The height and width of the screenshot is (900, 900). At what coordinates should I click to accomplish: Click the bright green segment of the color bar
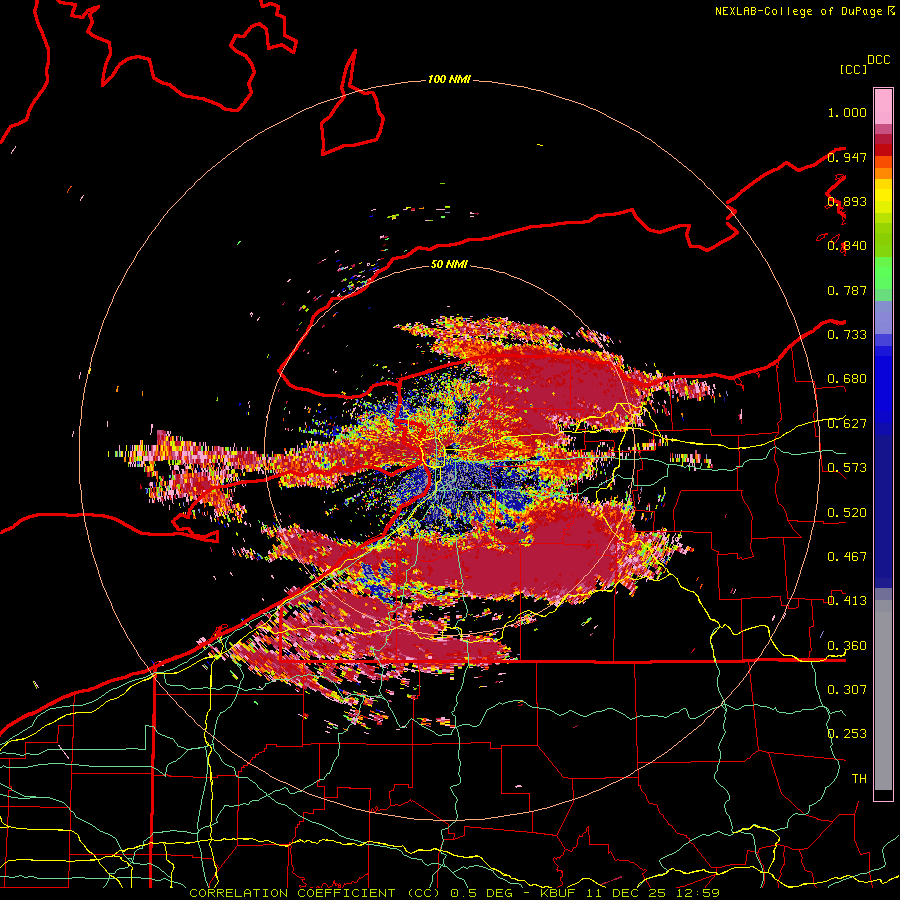coord(883,273)
